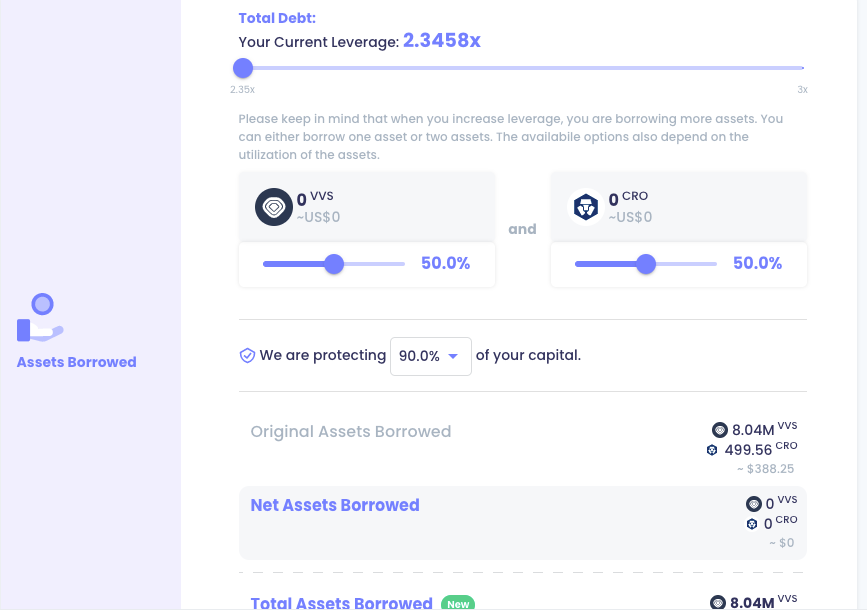Click VVS icon in Net Assets Borrowed row

click(x=753, y=504)
